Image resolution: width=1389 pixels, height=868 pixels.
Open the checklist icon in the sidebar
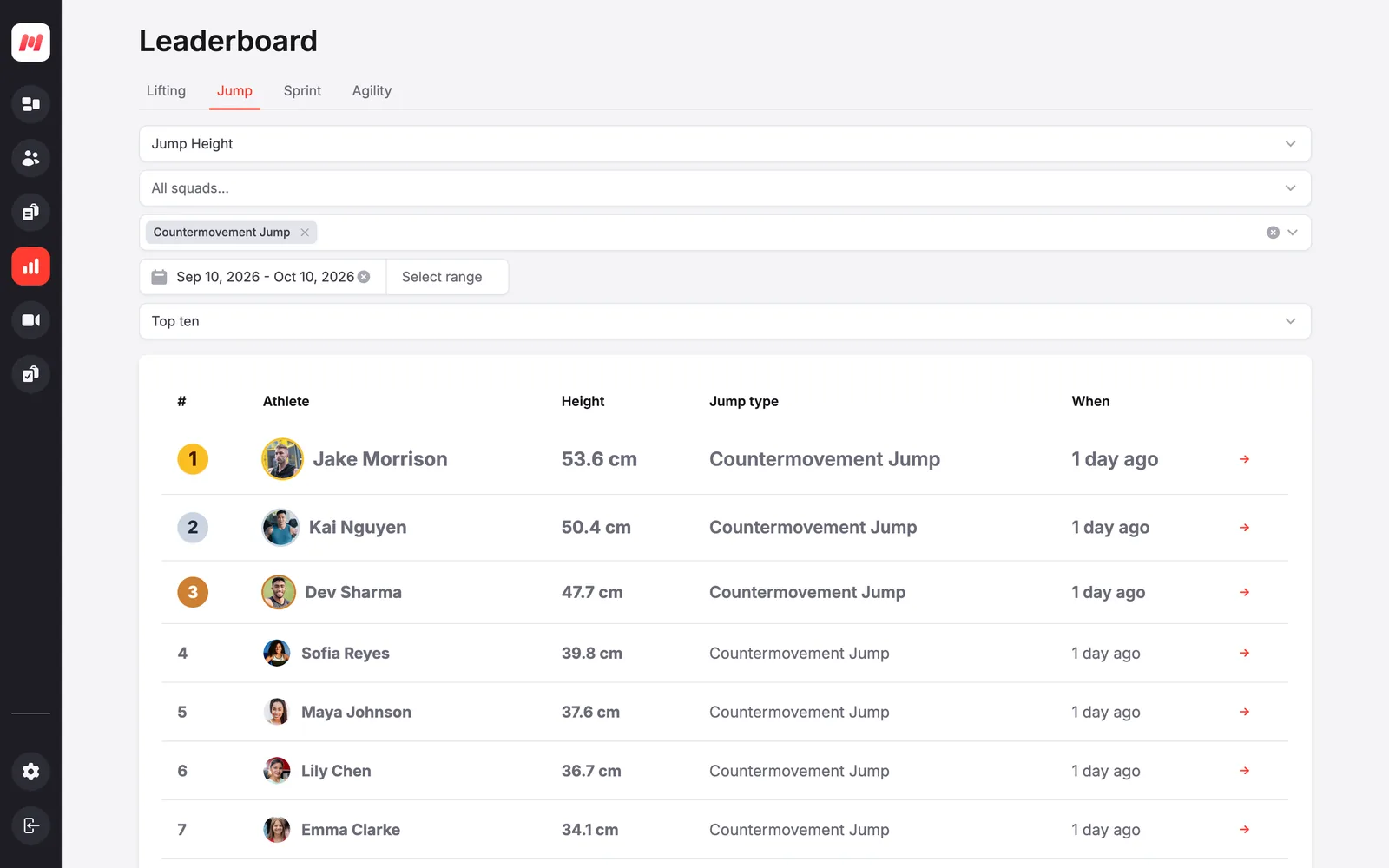[x=30, y=374]
